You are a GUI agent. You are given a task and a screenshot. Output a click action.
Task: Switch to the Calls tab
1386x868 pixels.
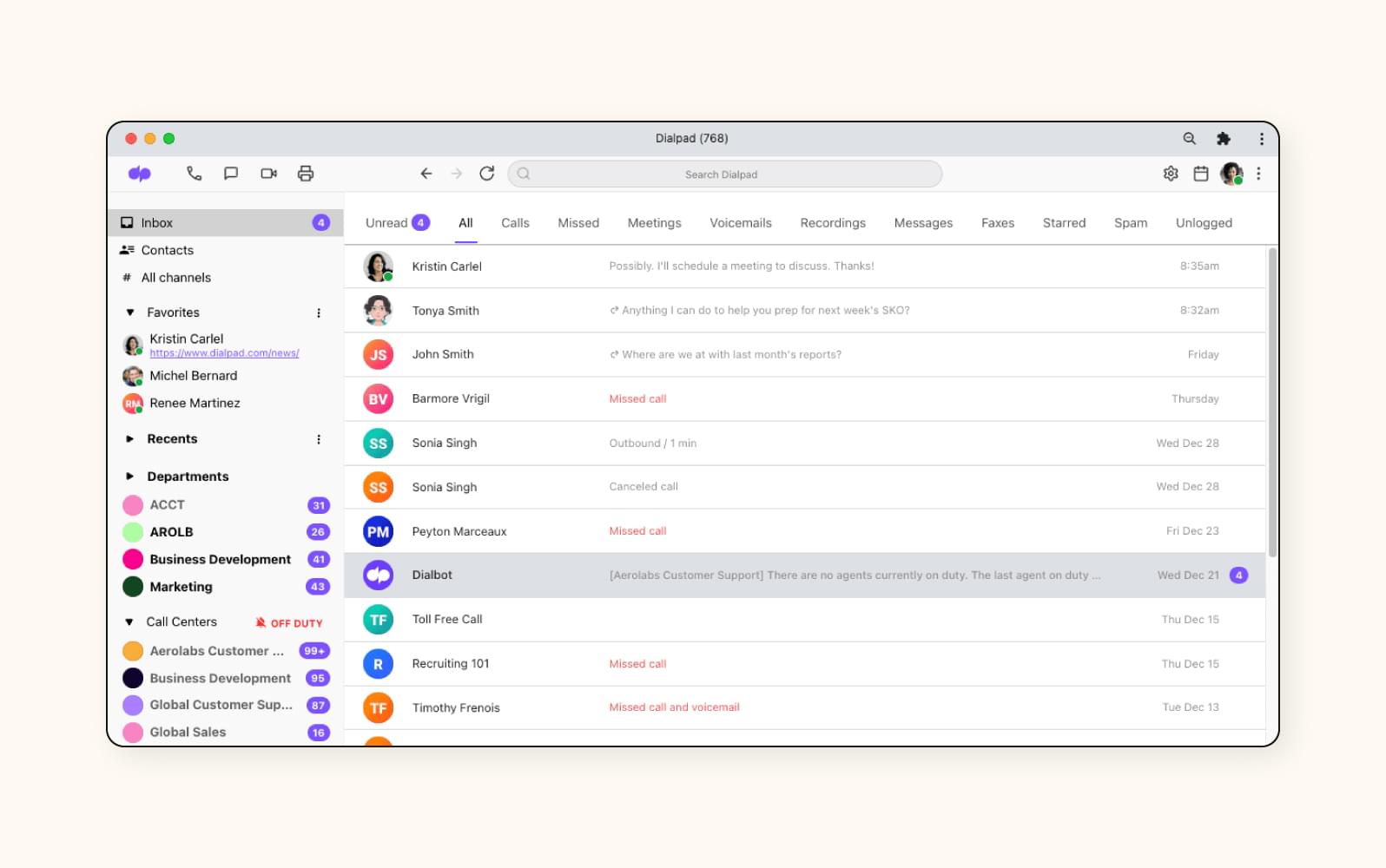coord(515,223)
